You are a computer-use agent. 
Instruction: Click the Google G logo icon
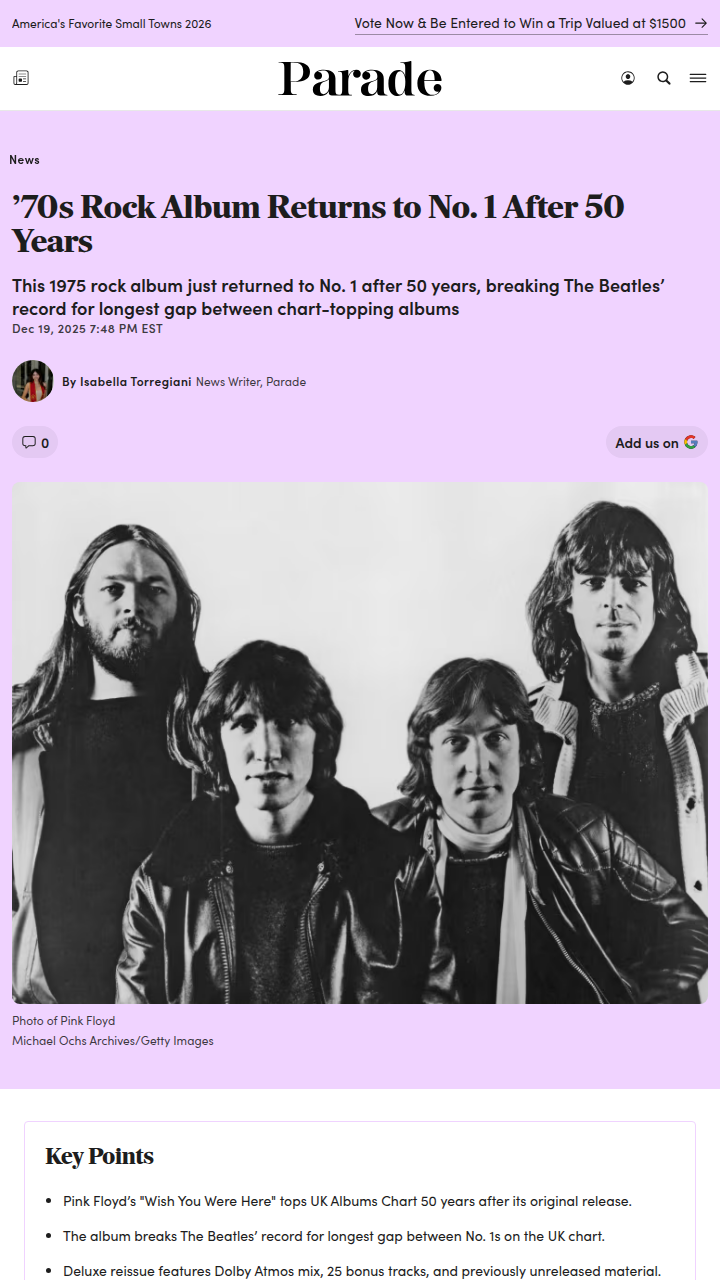[691, 442]
